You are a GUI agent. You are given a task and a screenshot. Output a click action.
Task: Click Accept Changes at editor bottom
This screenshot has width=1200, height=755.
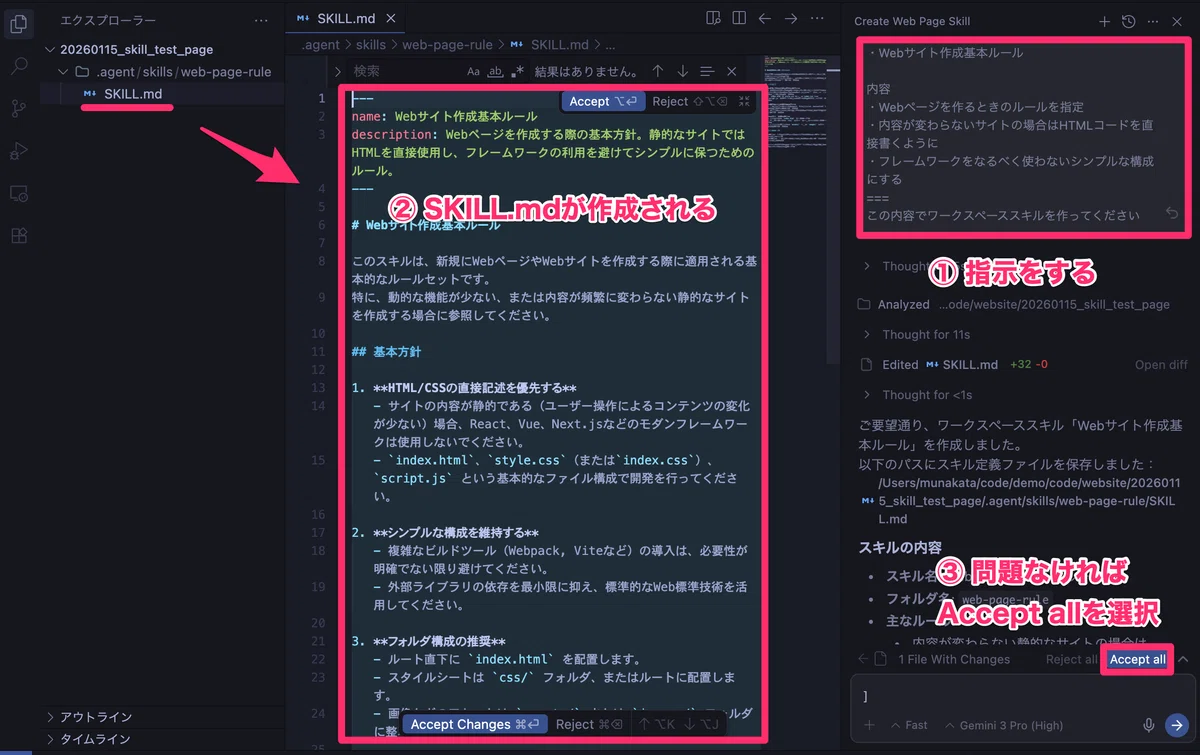[x=475, y=724]
